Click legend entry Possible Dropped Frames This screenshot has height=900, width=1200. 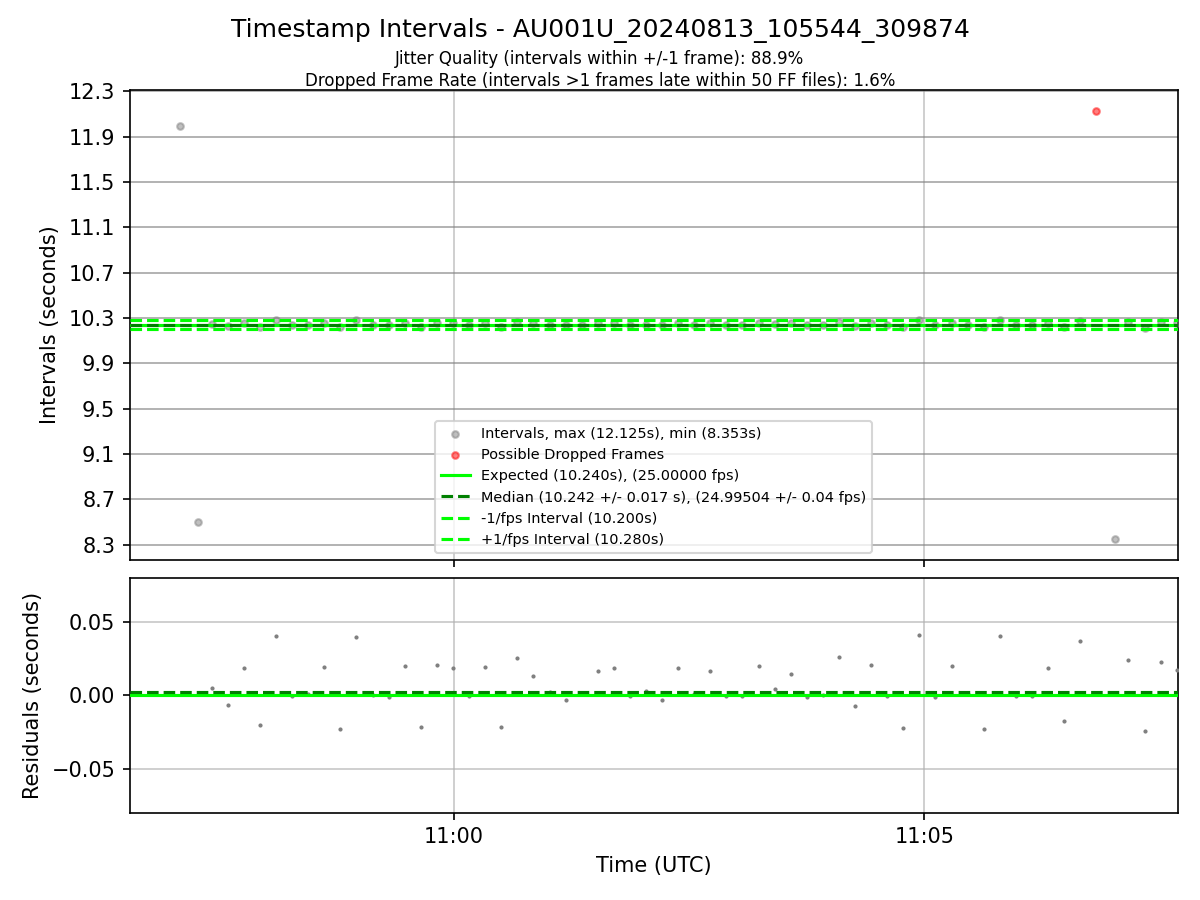(572, 454)
